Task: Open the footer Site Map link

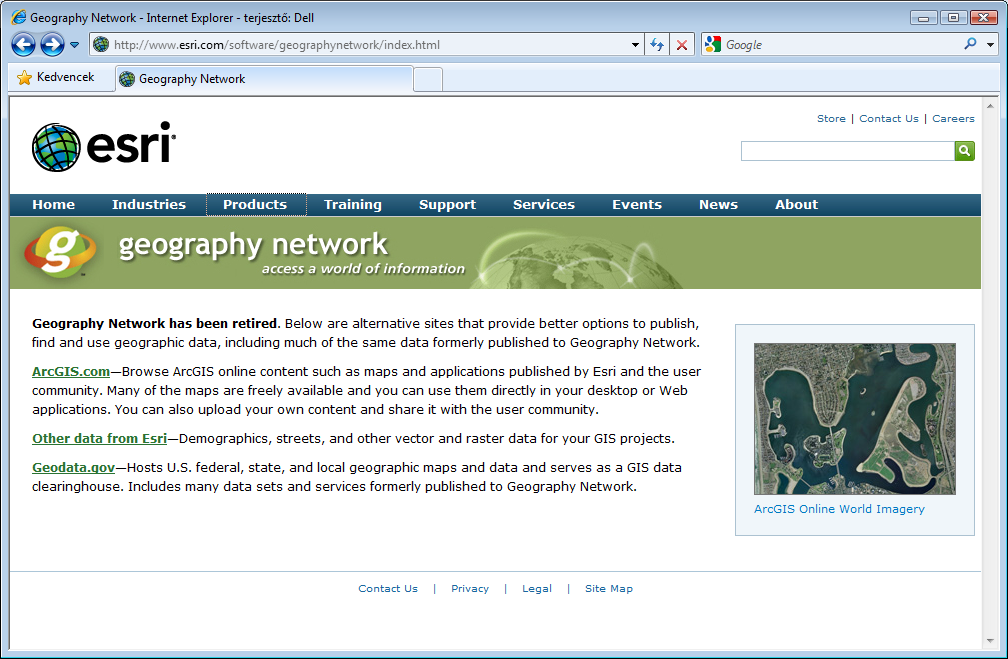Action: [x=609, y=588]
